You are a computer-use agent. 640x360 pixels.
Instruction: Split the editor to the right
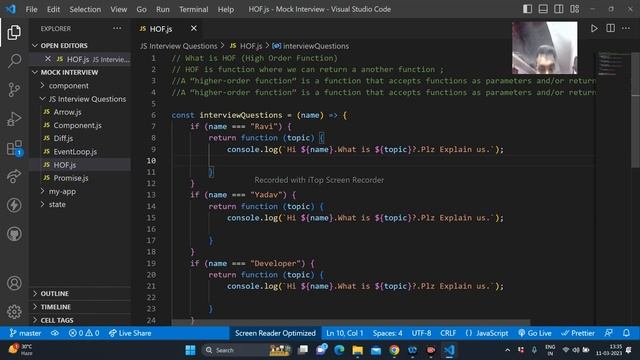[x=610, y=28]
